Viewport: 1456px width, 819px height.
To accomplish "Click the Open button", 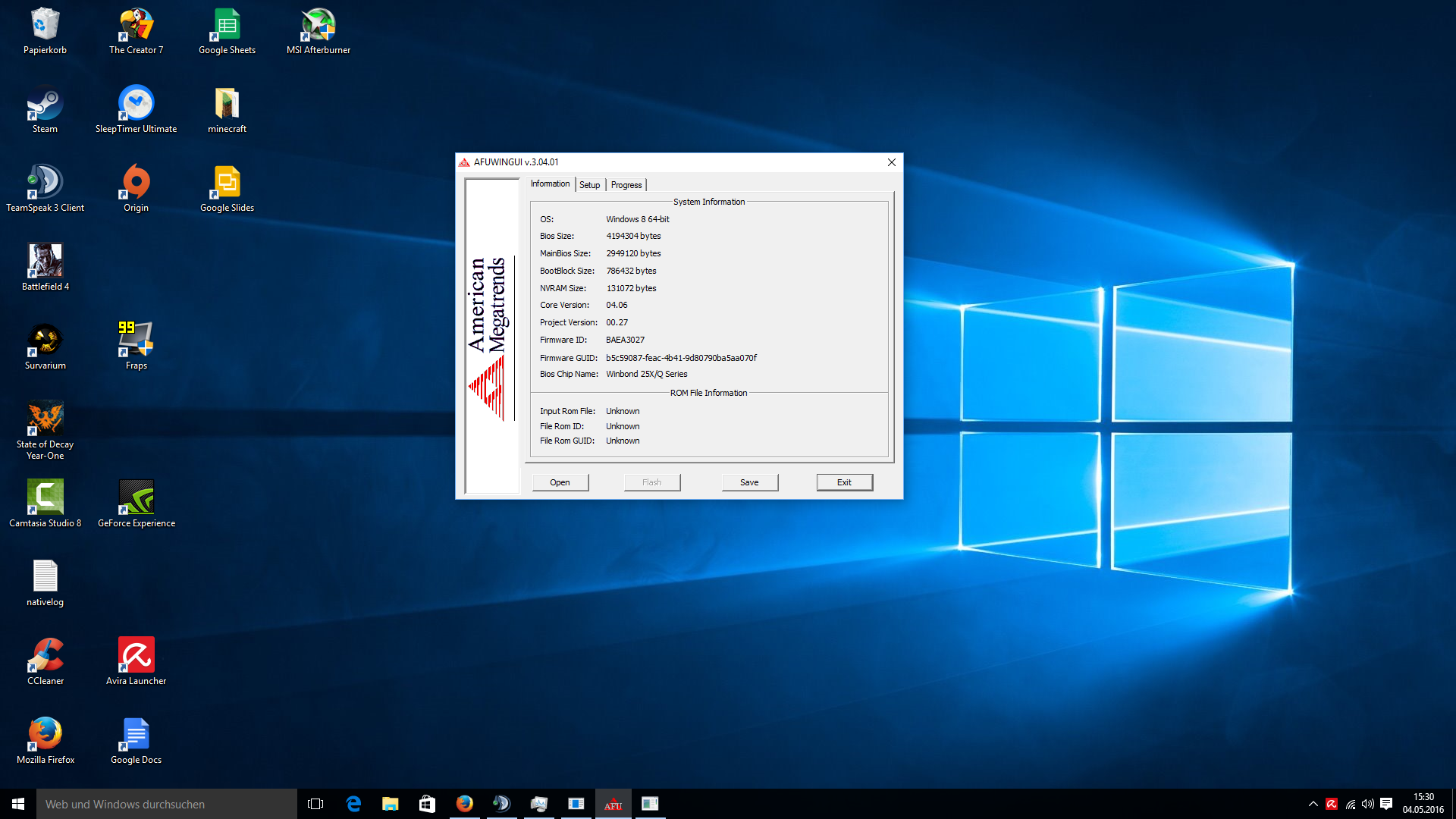I will [560, 482].
